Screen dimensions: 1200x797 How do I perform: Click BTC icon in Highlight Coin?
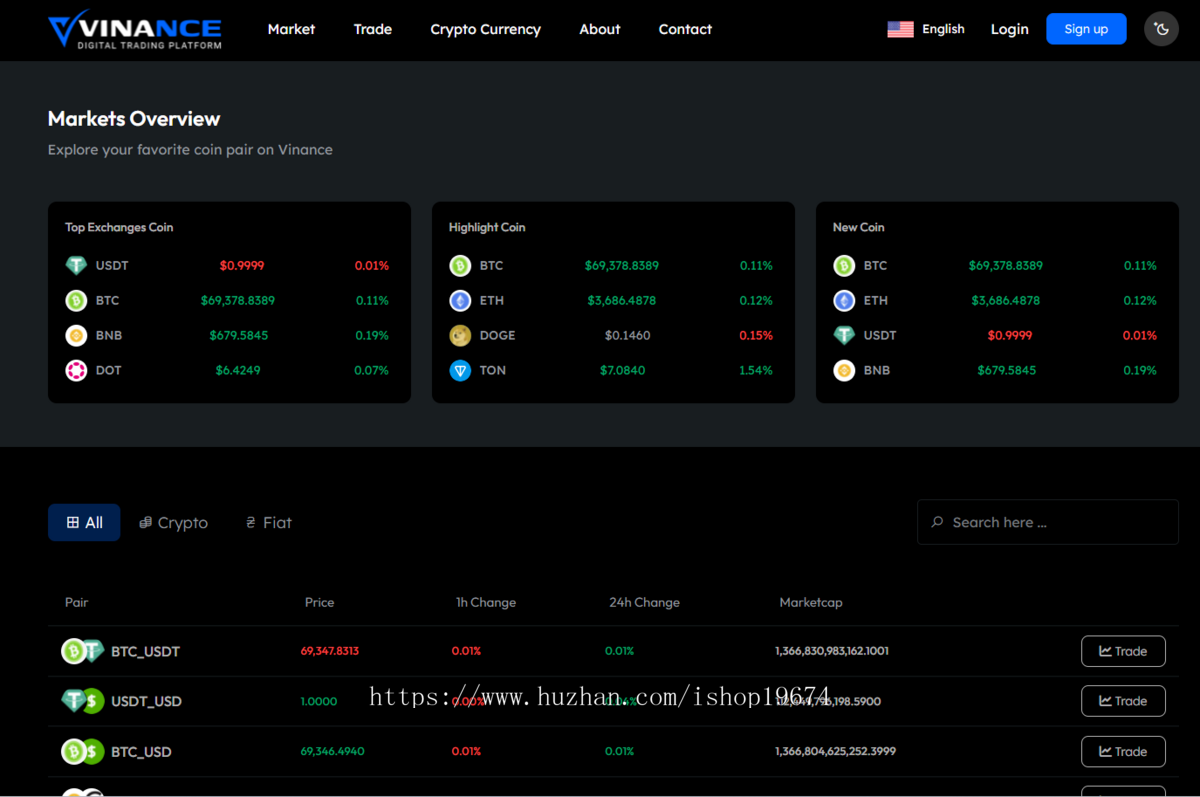(x=460, y=266)
